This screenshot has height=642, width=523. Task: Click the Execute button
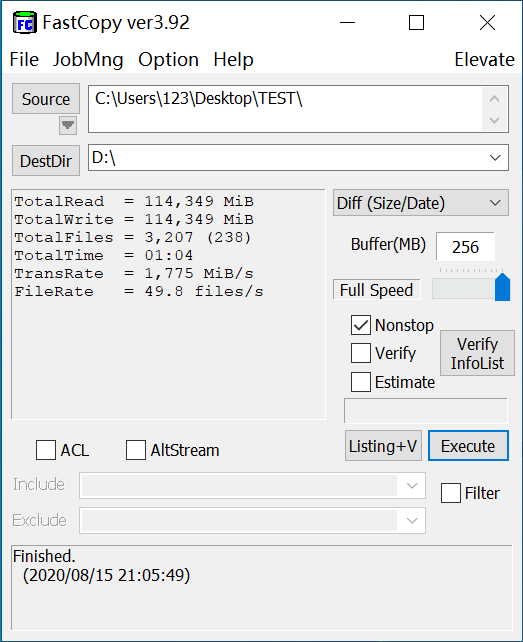point(468,445)
